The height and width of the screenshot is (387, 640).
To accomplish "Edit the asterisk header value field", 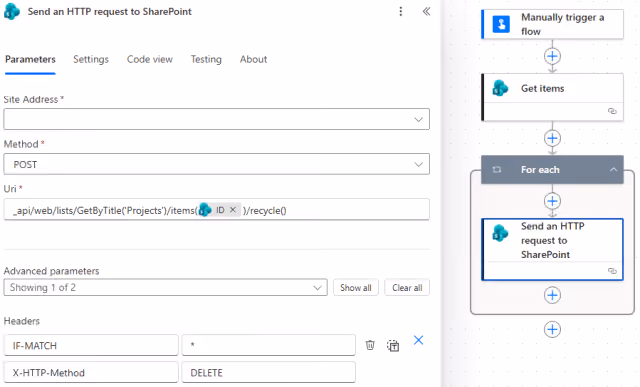I will point(268,345).
